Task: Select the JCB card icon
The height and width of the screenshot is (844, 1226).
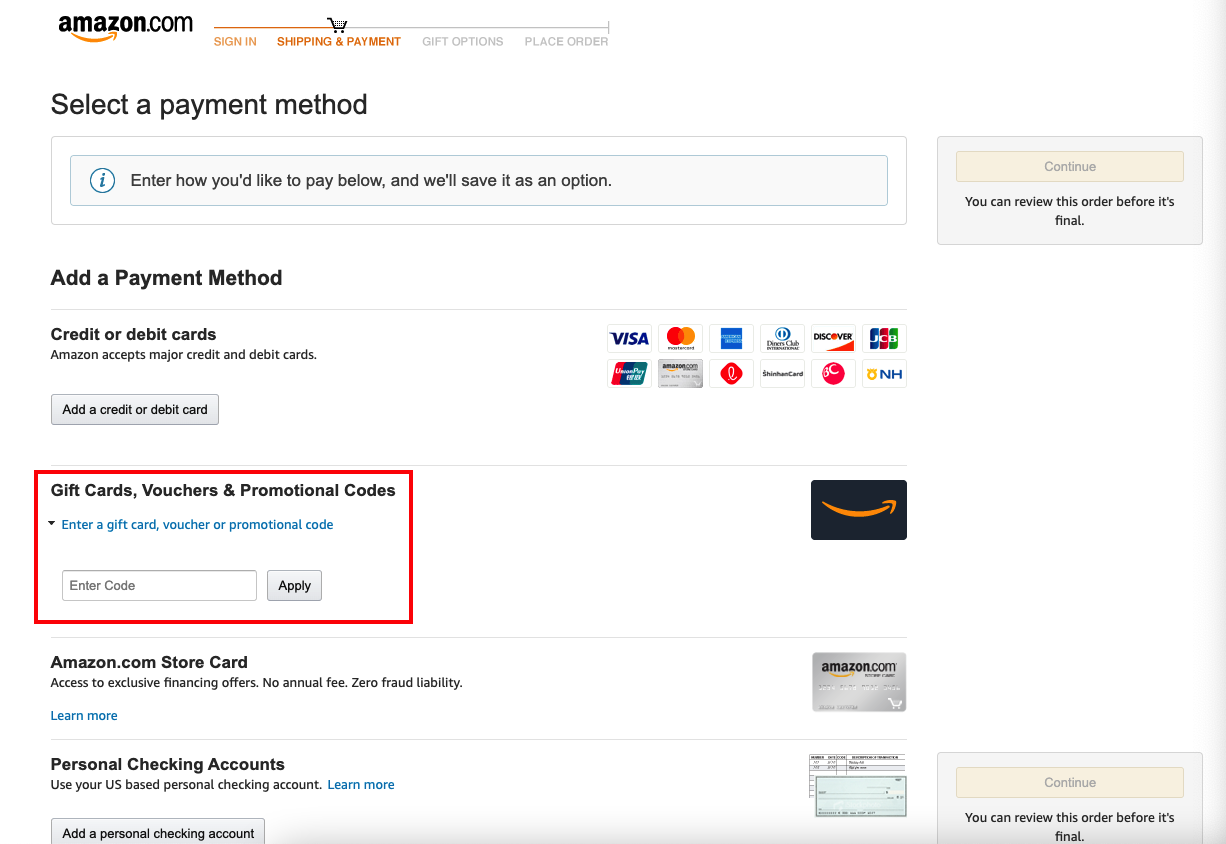Action: tap(884, 338)
